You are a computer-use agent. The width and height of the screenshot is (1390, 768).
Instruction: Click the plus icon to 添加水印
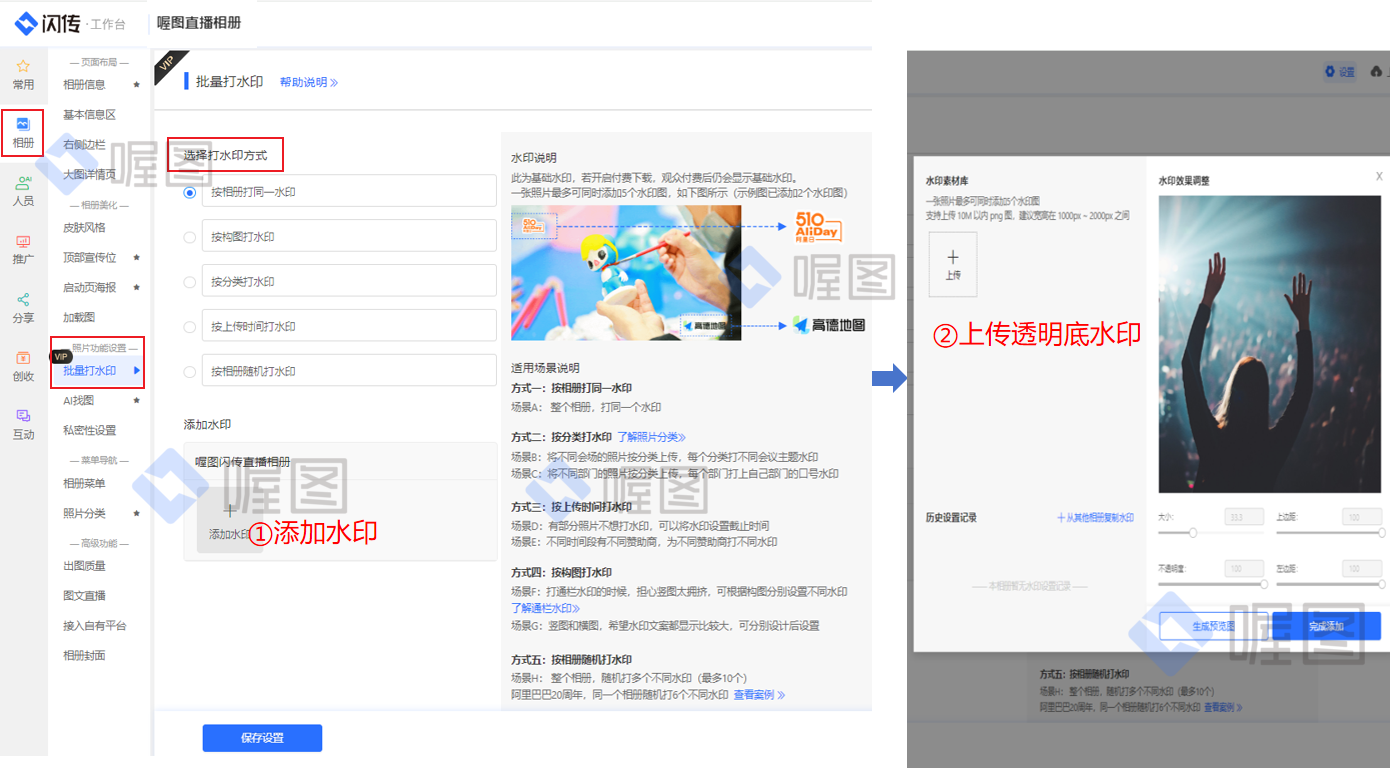[x=229, y=510]
